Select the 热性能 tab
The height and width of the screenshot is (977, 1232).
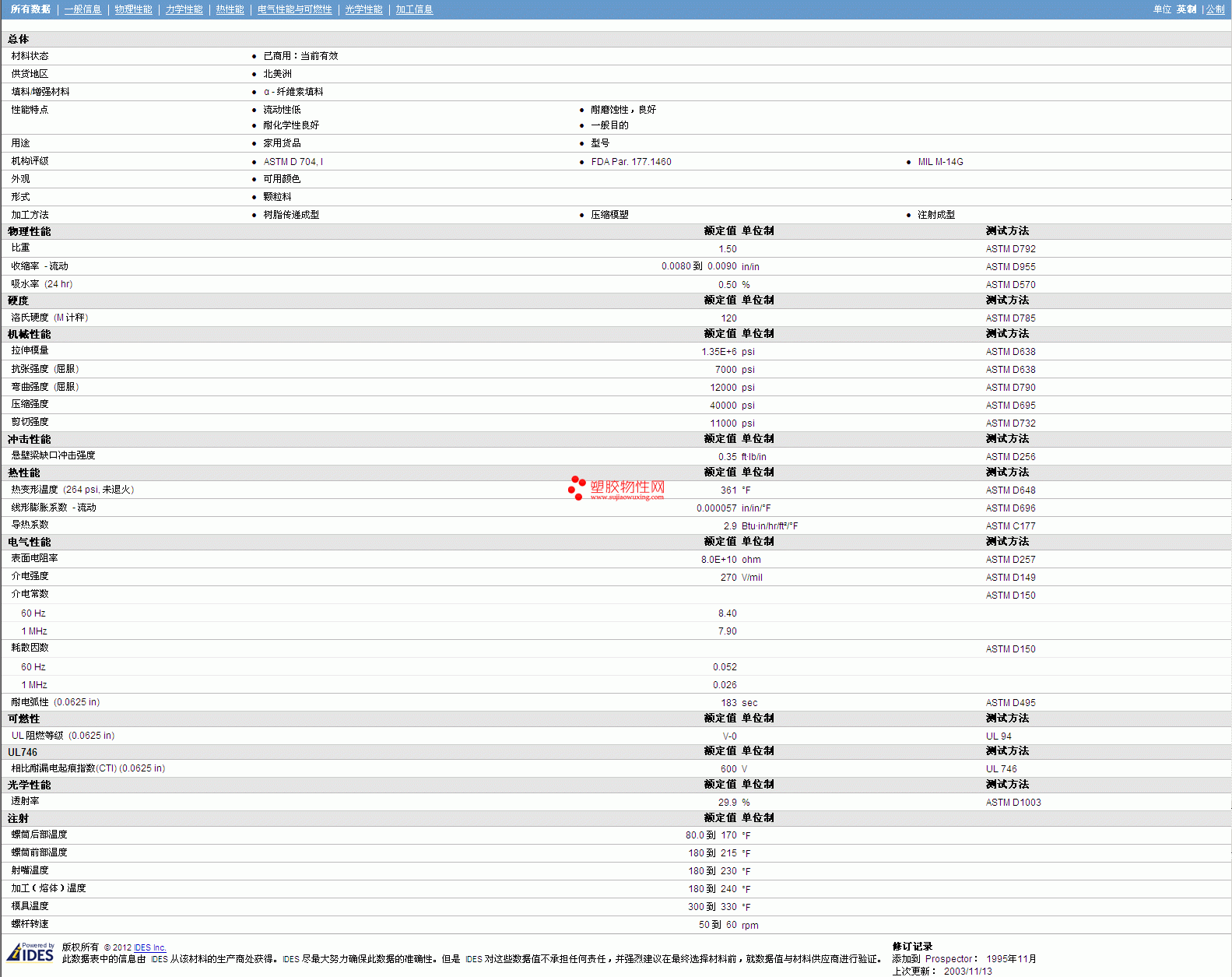point(230,9)
